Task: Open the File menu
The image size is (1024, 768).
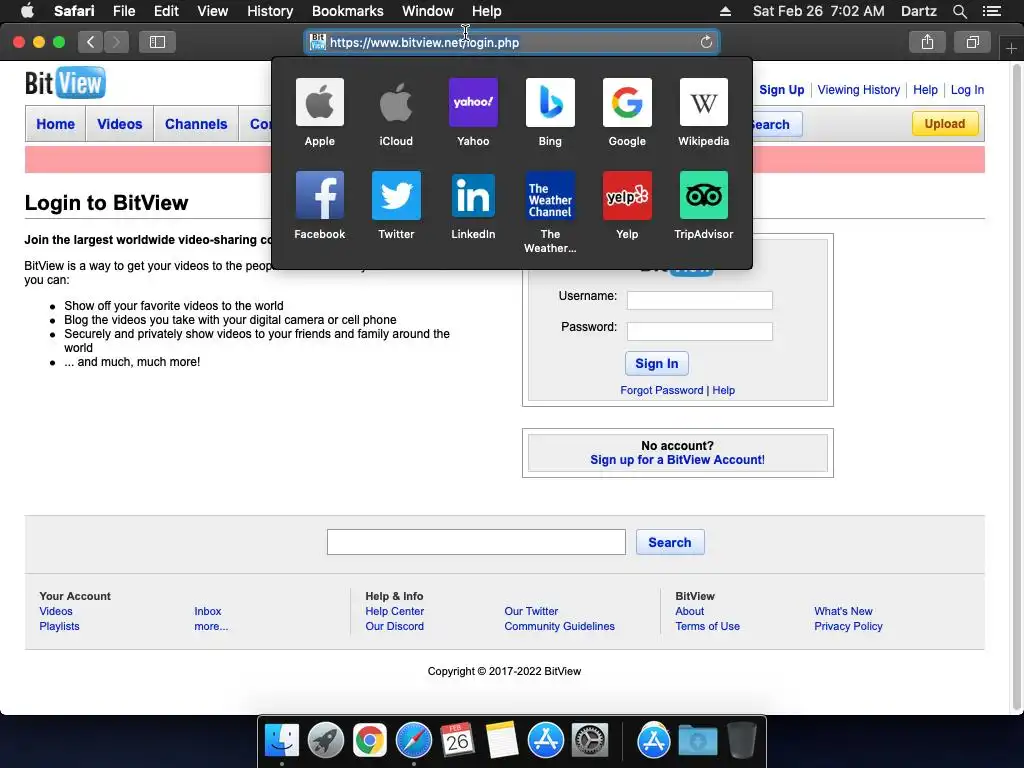Action: (123, 11)
